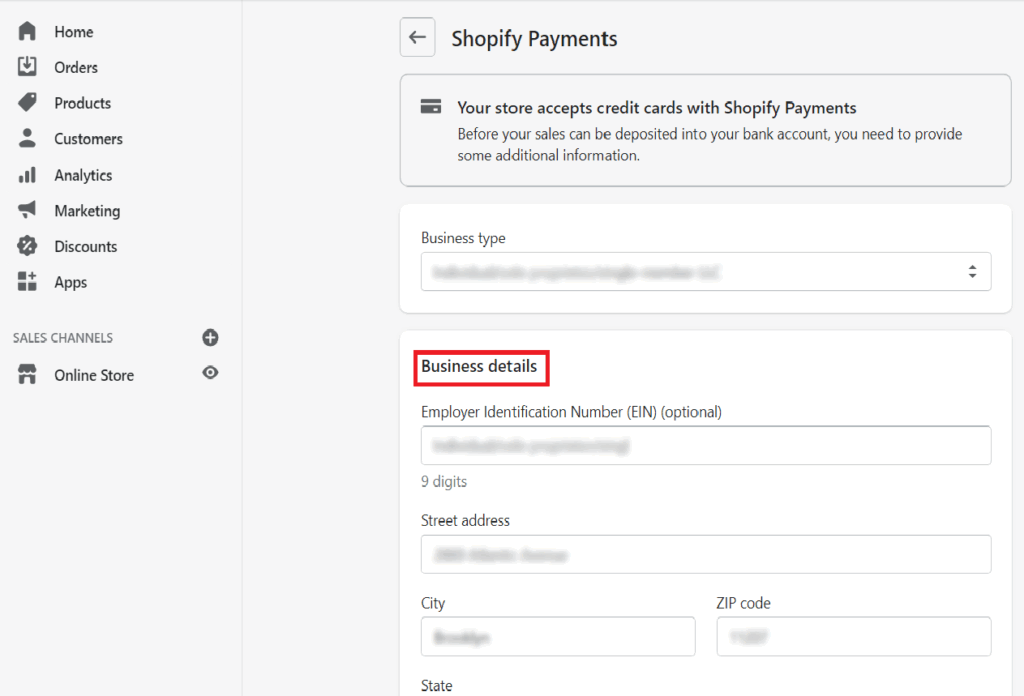This screenshot has height=696, width=1024.
Task: Open the Analytics menu item
Action: coord(83,176)
